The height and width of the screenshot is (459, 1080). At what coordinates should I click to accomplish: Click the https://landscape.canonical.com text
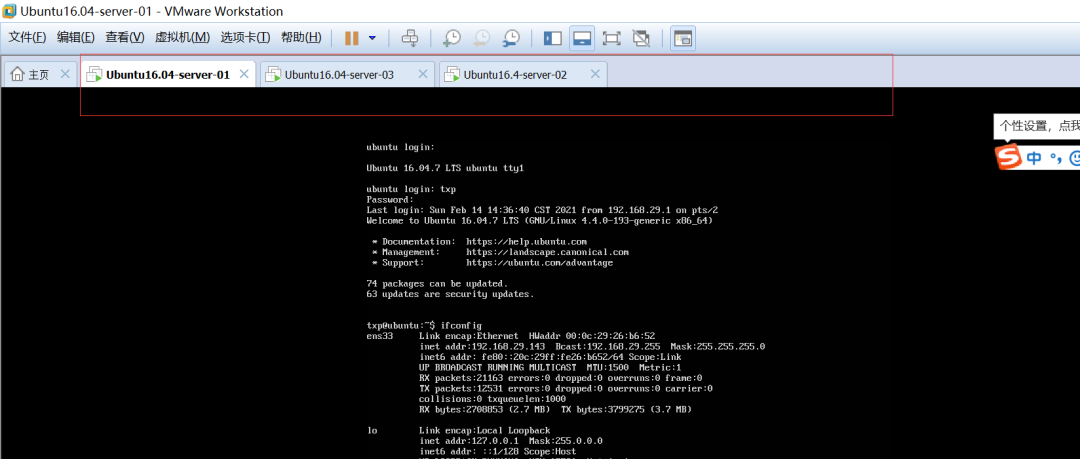(x=548, y=252)
